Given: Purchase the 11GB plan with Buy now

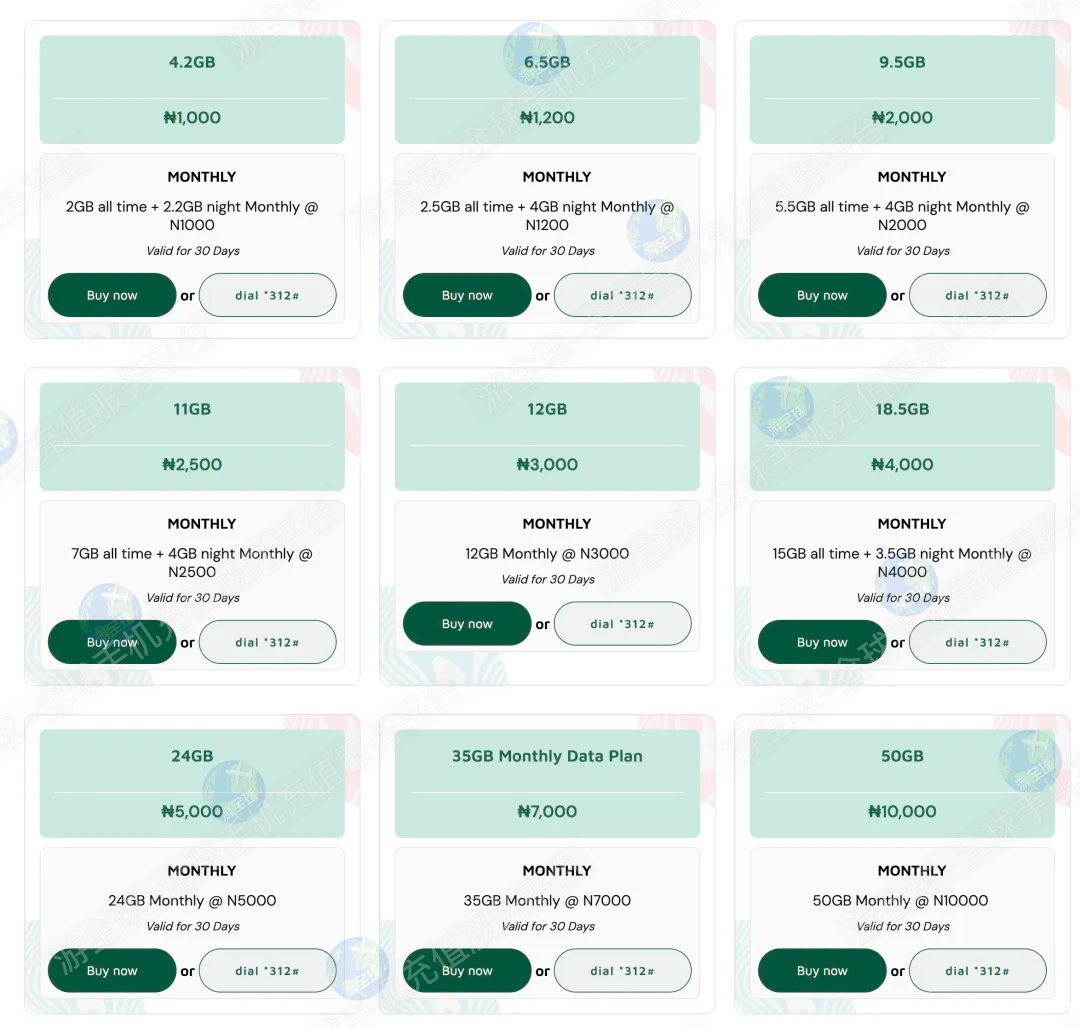Looking at the screenshot, I should [112, 642].
